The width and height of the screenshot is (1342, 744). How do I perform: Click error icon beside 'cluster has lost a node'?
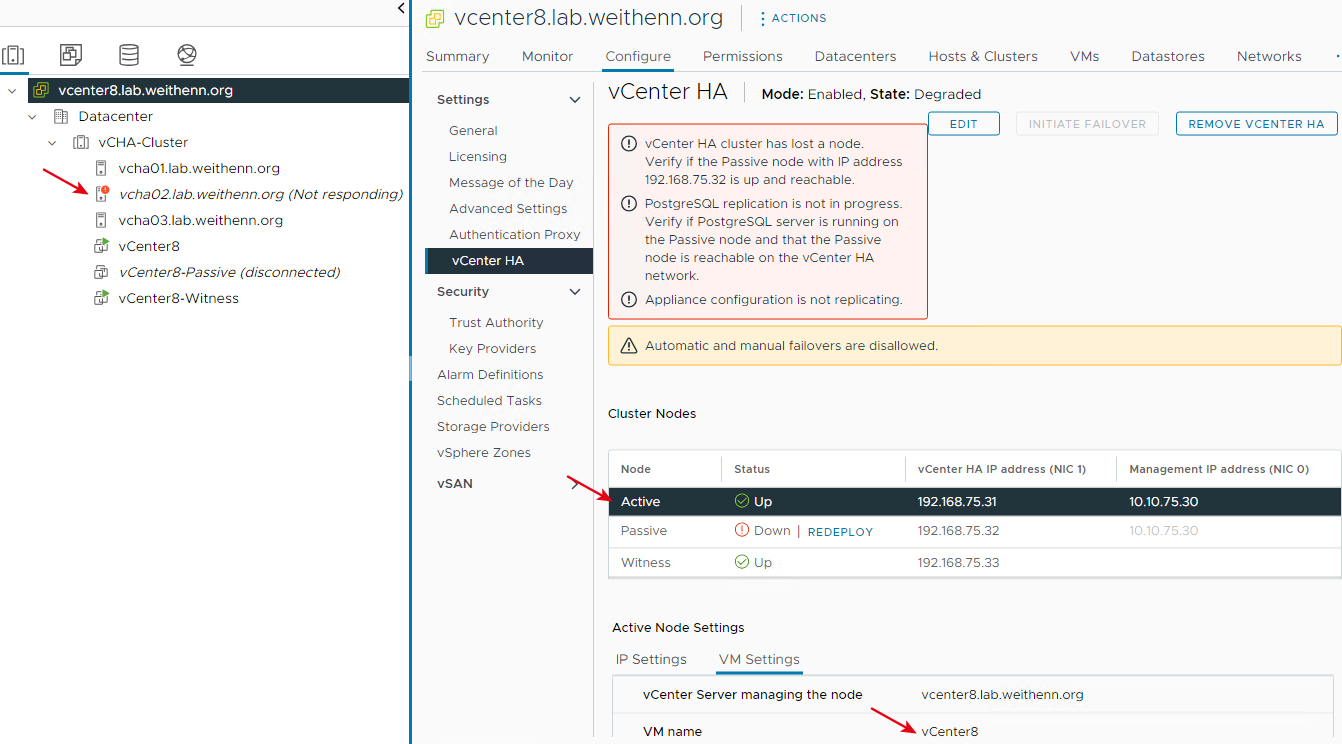(629, 144)
